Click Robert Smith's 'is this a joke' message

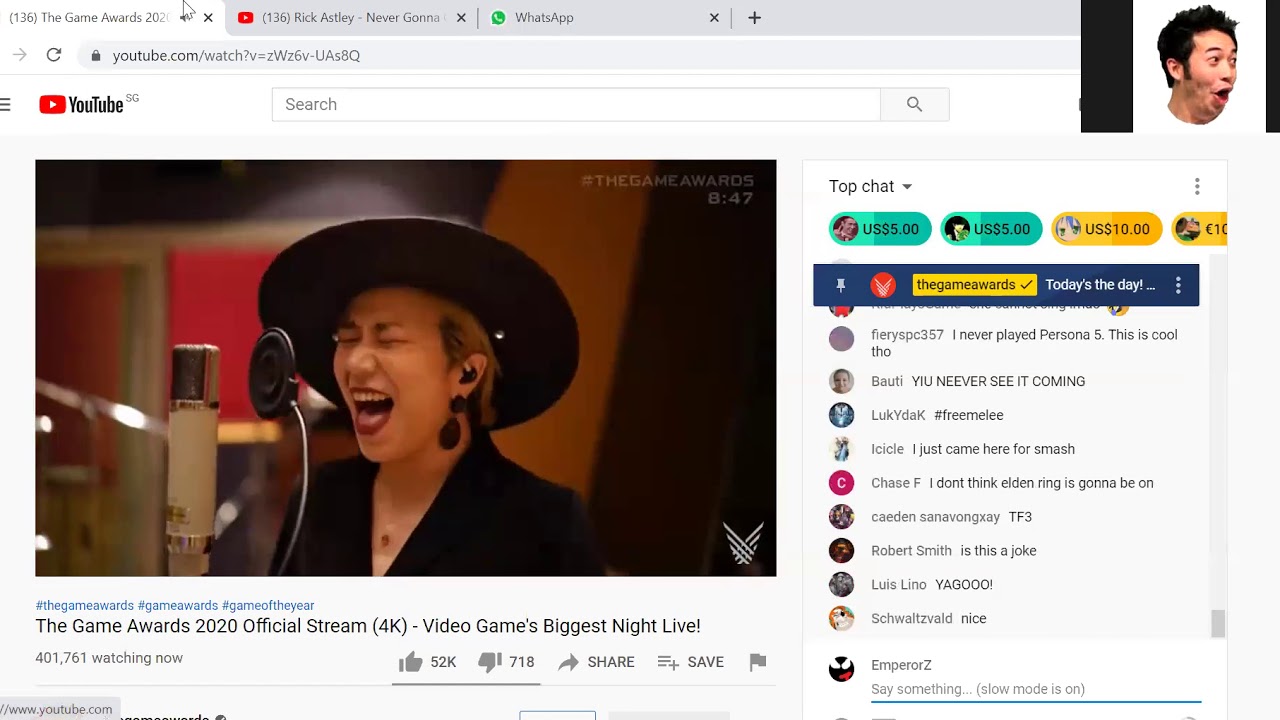click(x=998, y=551)
